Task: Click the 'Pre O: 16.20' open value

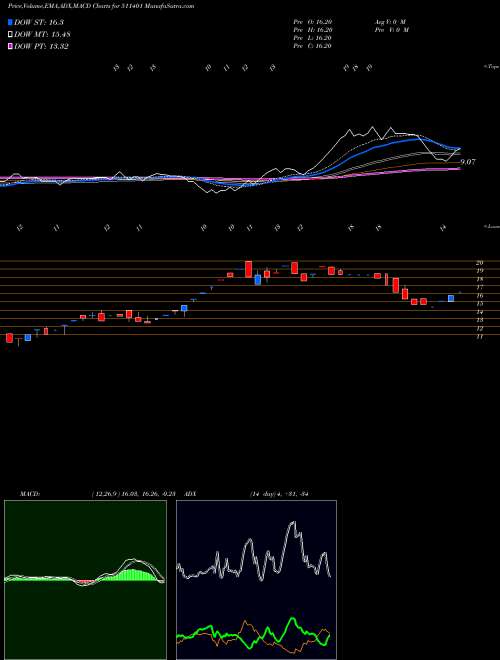Action: 313,22
